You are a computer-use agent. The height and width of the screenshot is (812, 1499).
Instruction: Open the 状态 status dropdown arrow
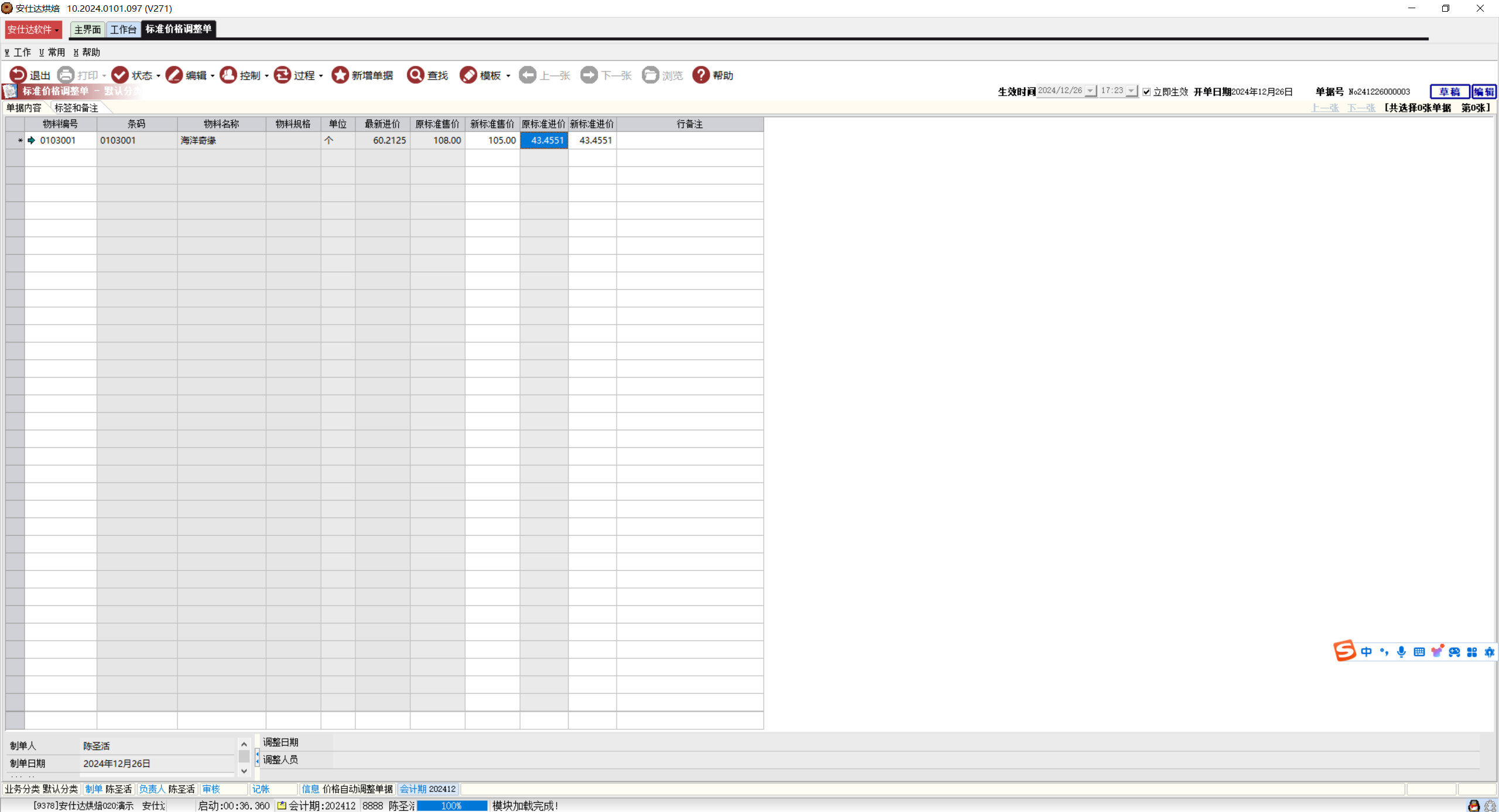(x=159, y=76)
